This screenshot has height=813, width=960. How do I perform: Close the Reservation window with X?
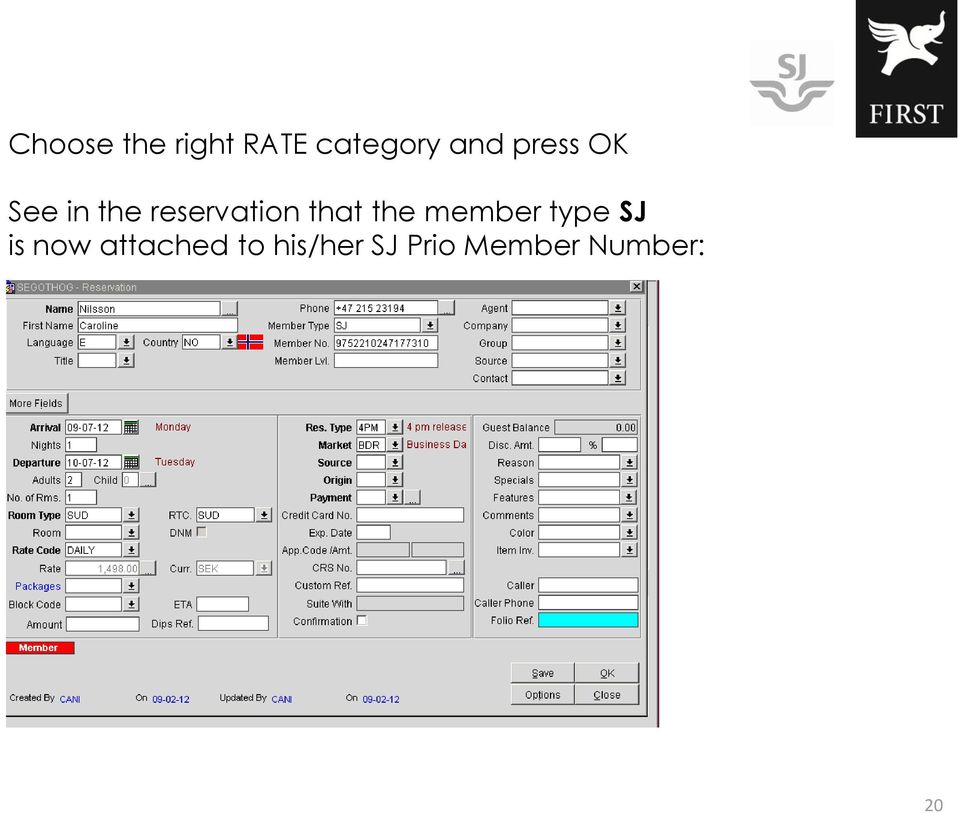coord(637,287)
